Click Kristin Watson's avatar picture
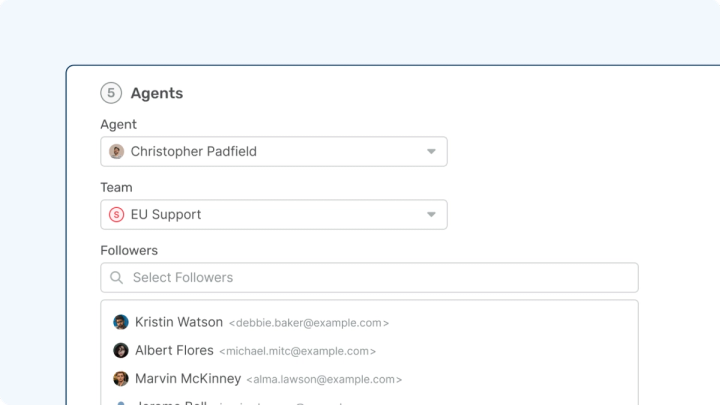Image resolution: width=720 pixels, height=405 pixels. [121, 322]
